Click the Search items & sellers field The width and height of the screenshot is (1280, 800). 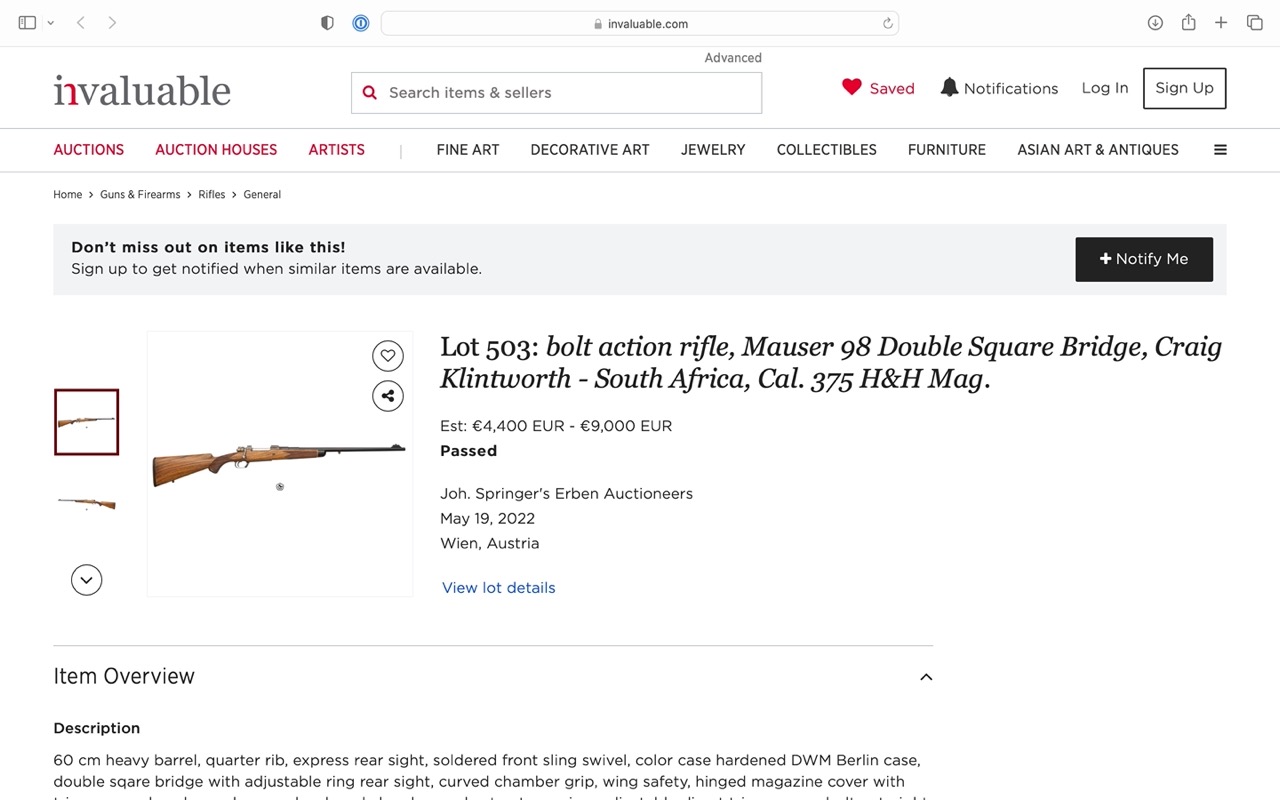coord(556,93)
